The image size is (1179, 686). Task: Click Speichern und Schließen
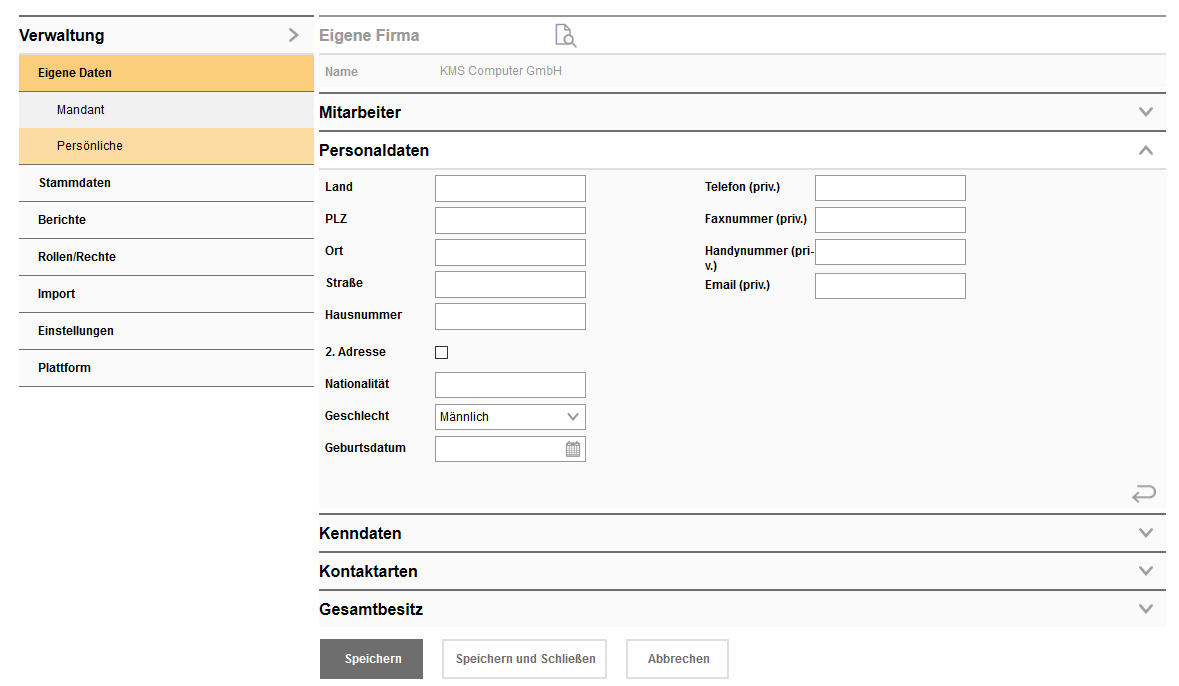[x=524, y=658]
